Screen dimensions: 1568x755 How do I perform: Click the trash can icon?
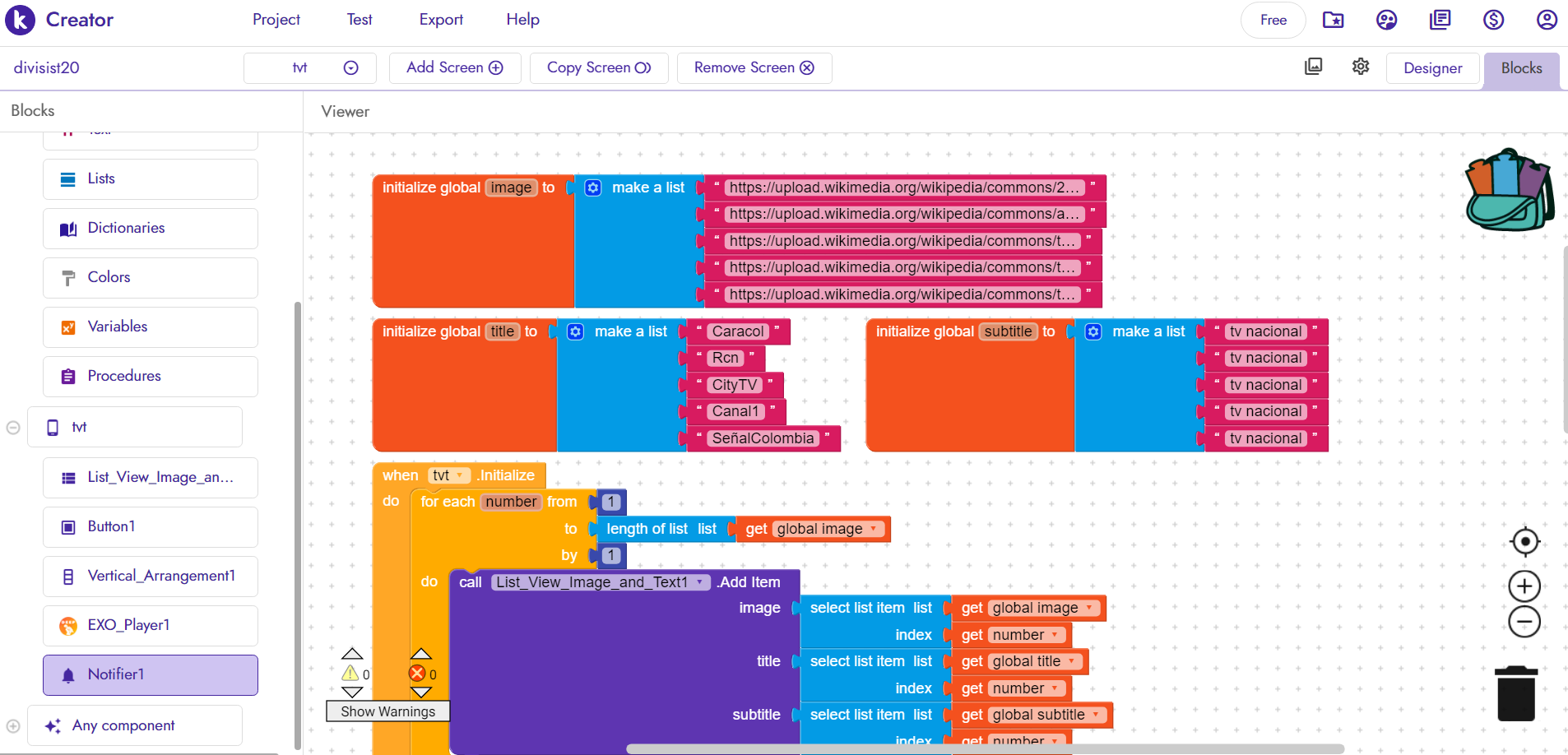click(1515, 694)
